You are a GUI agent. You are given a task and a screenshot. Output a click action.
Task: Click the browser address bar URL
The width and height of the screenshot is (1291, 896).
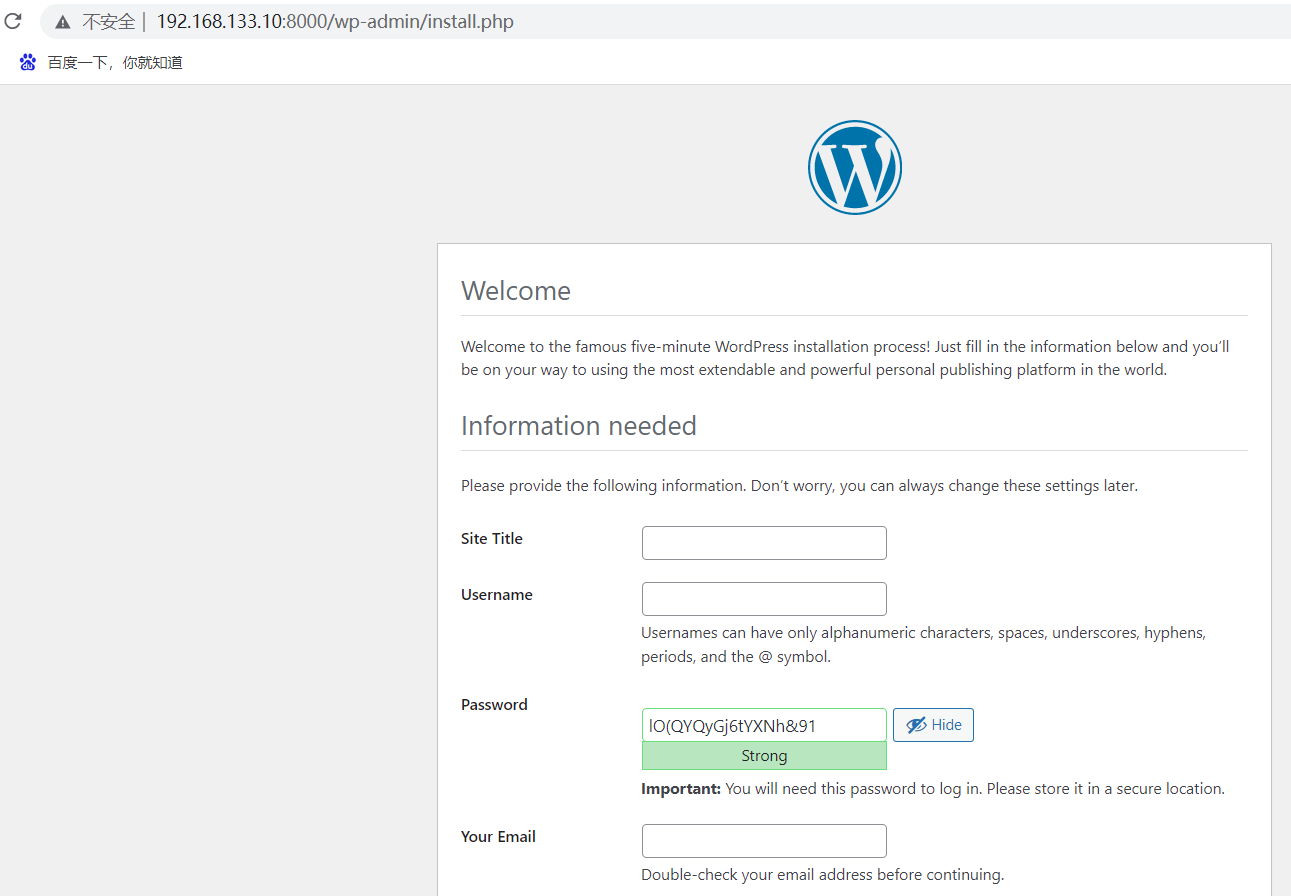point(335,22)
